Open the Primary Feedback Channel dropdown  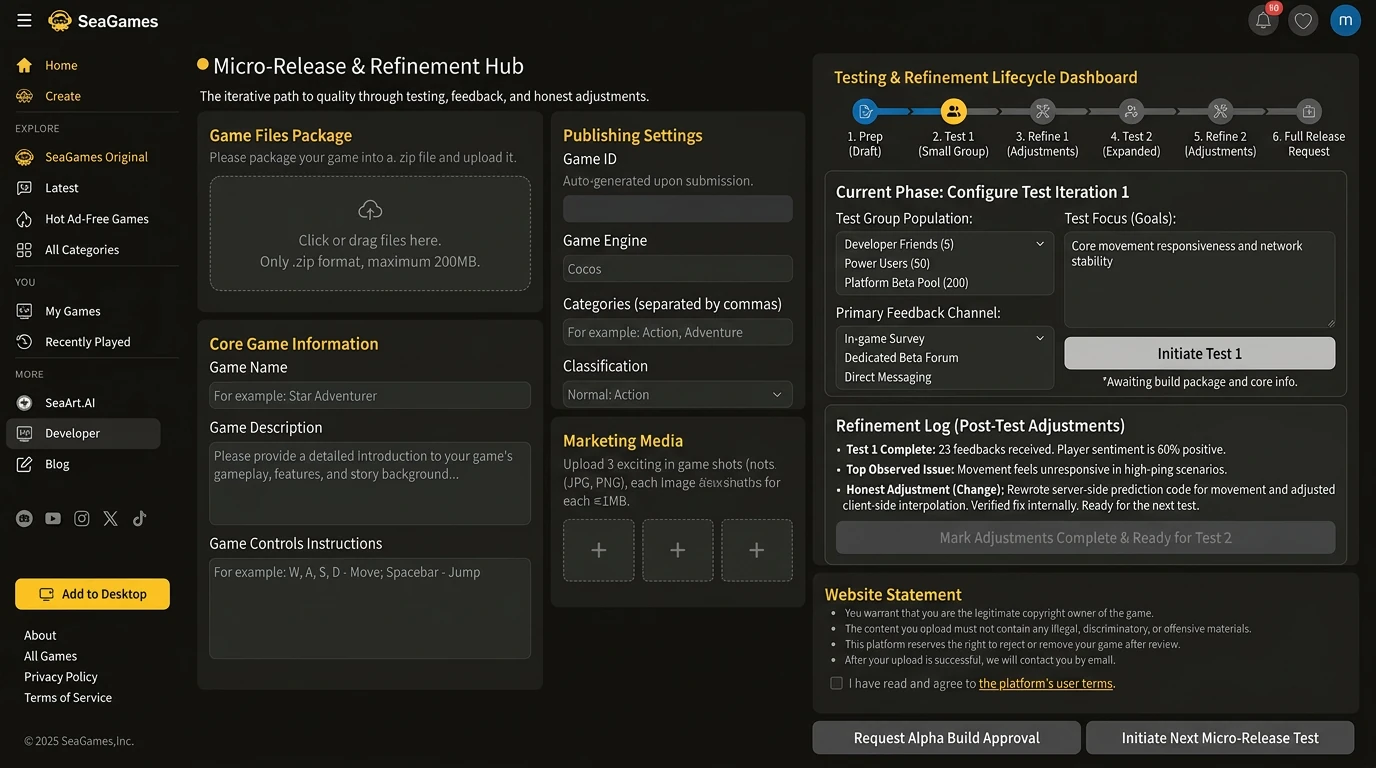coord(1039,338)
